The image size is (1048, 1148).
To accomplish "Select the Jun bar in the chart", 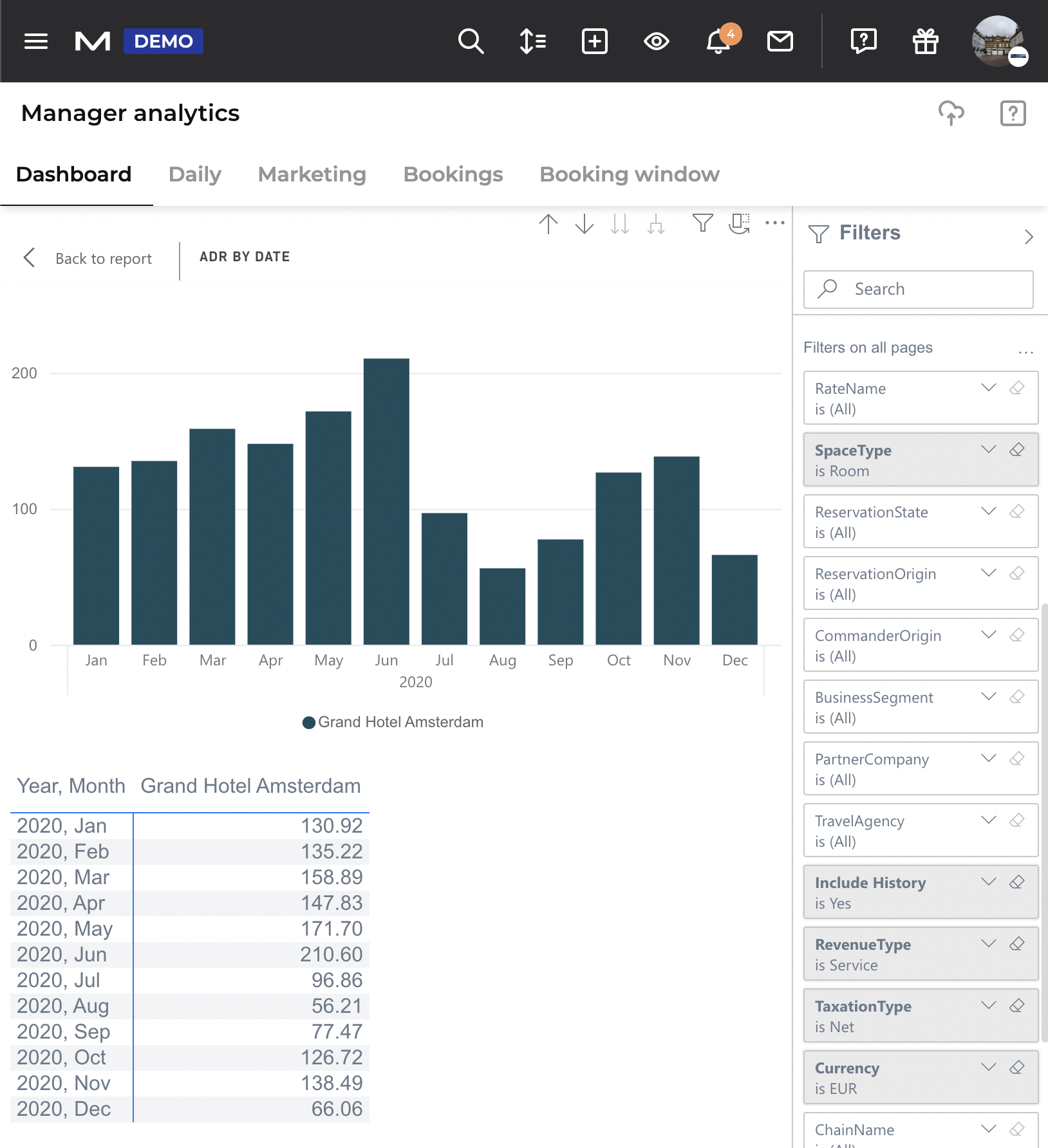I will (386, 501).
